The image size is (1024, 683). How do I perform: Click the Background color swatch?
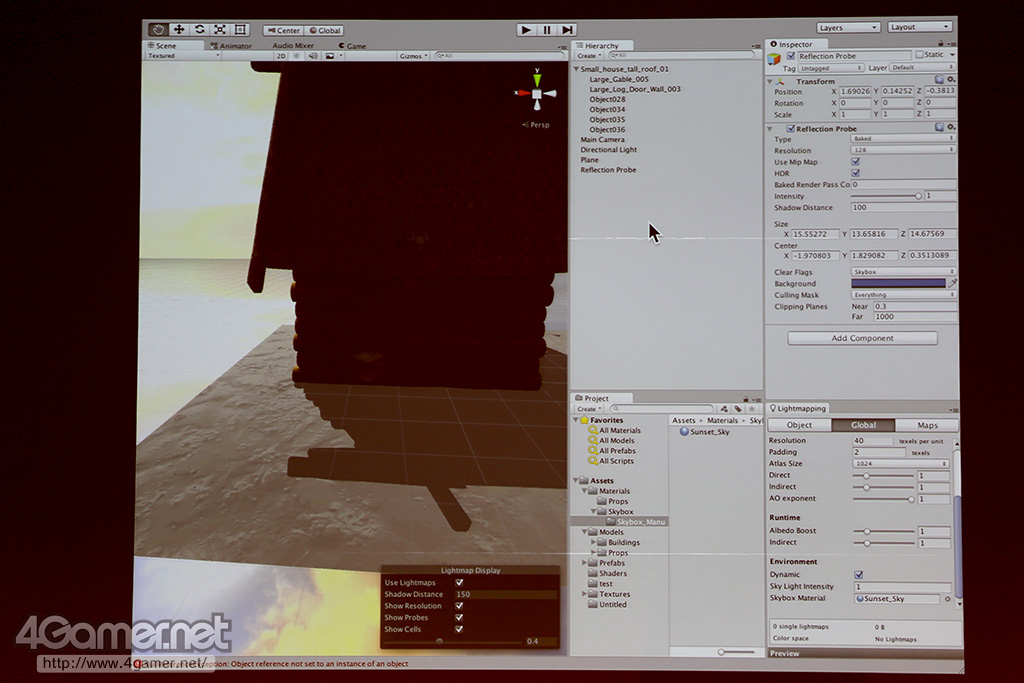[897, 284]
